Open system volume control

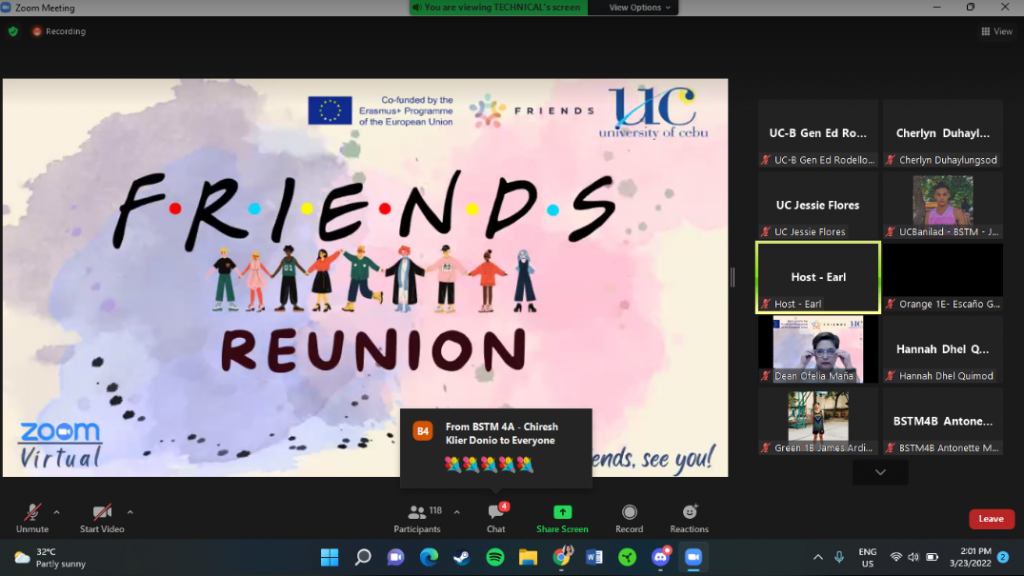point(913,557)
